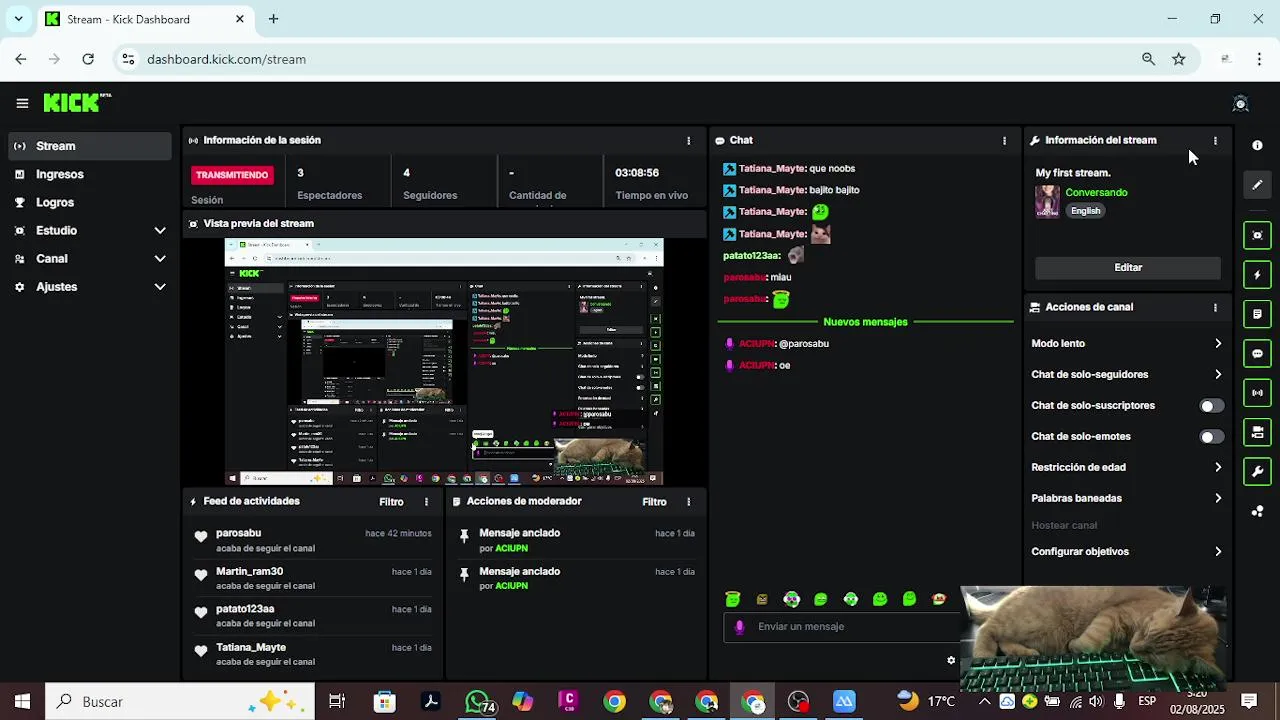This screenshot has height=720, width=1280.
Task: Click the Conversando category thumbnail image
Action: pos(1047,201)
